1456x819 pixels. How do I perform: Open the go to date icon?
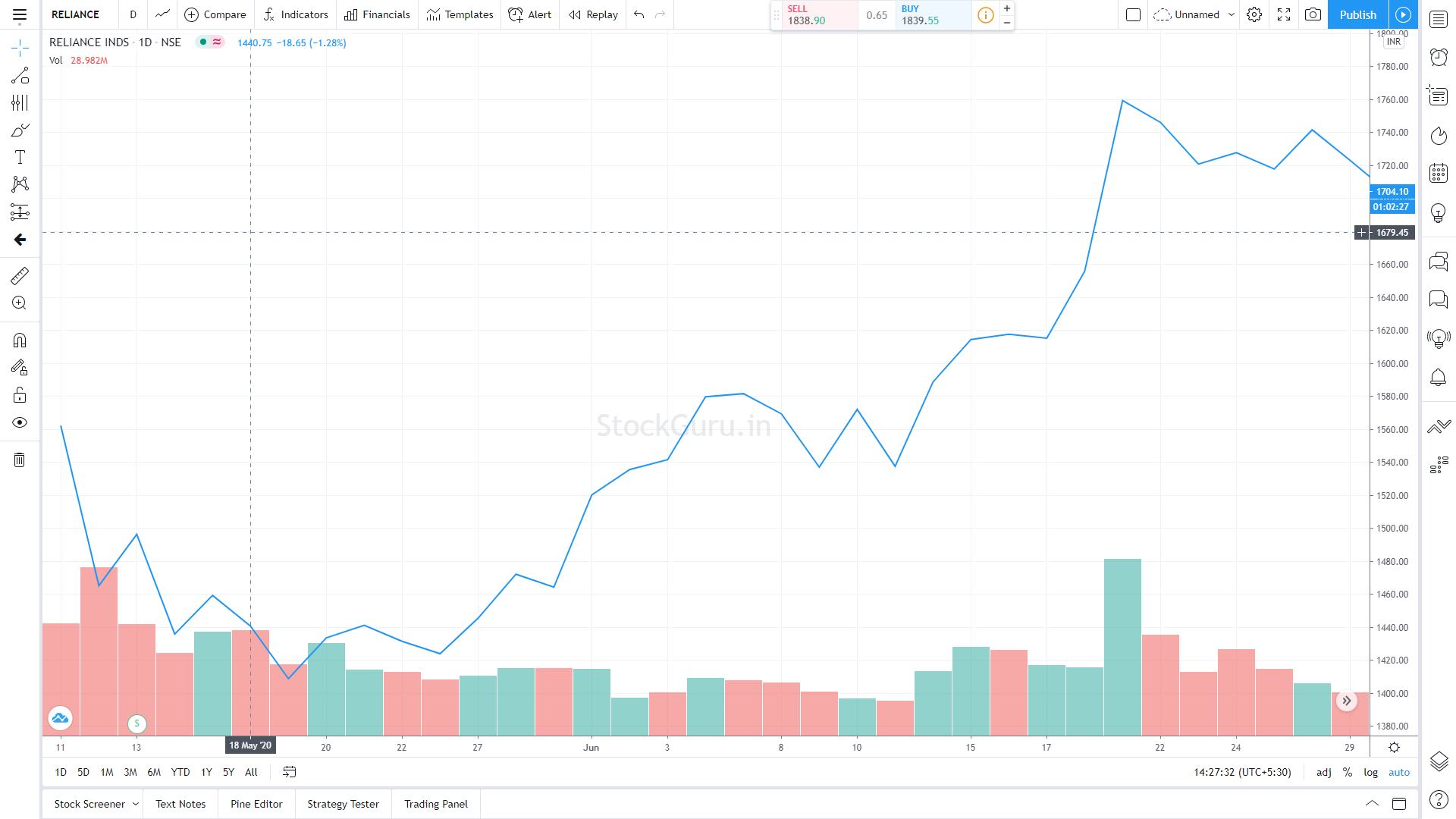click(x=290, y=772)
